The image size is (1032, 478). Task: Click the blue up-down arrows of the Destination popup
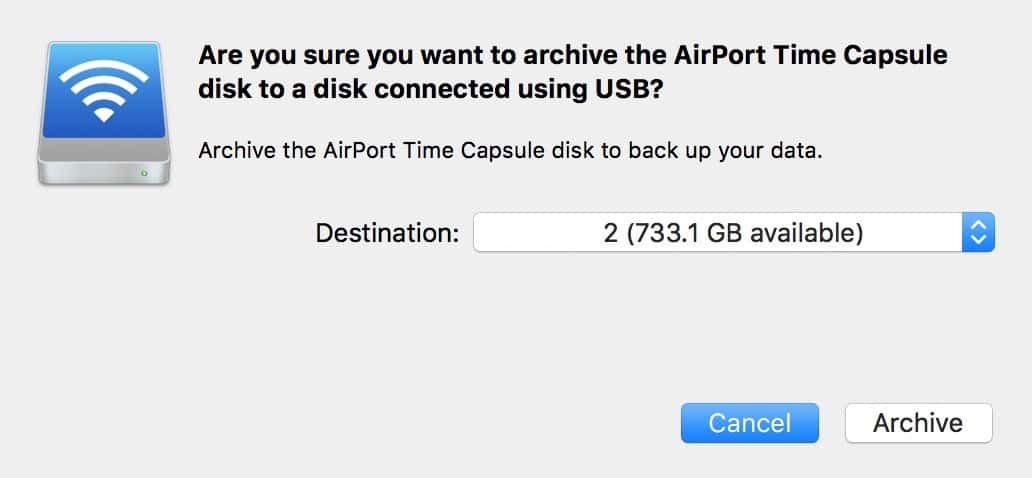(977, 233)
